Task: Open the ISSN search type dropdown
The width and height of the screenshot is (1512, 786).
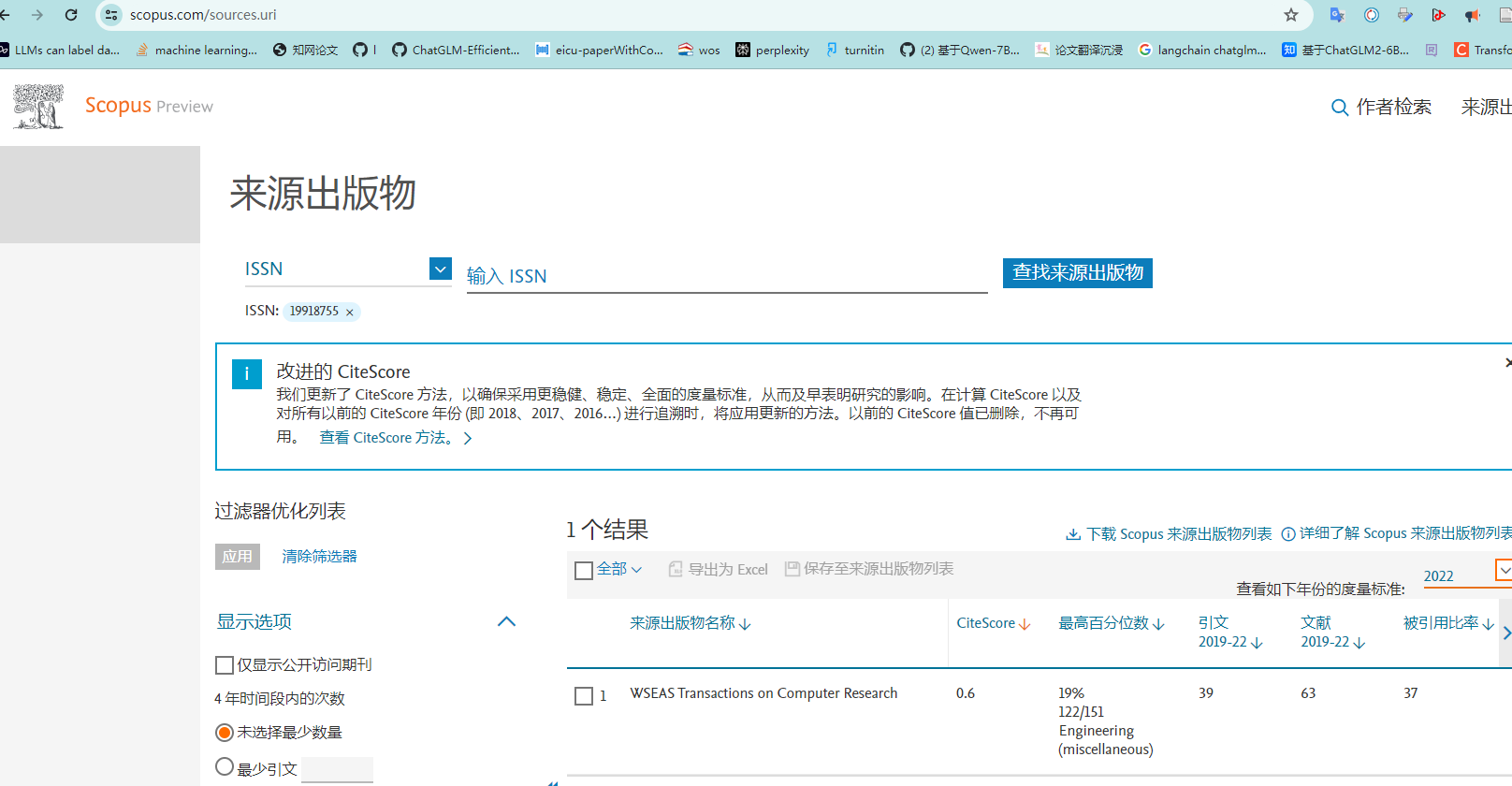Action: tap(441, 269)
